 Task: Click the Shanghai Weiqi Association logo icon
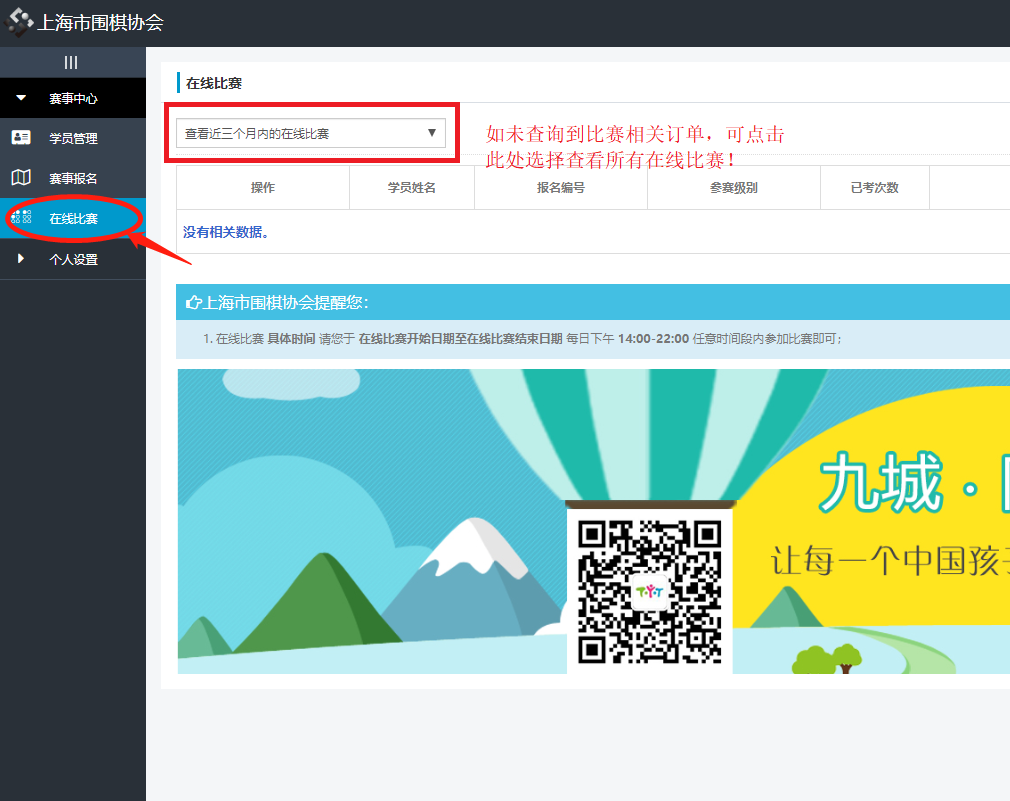point(20,21)
